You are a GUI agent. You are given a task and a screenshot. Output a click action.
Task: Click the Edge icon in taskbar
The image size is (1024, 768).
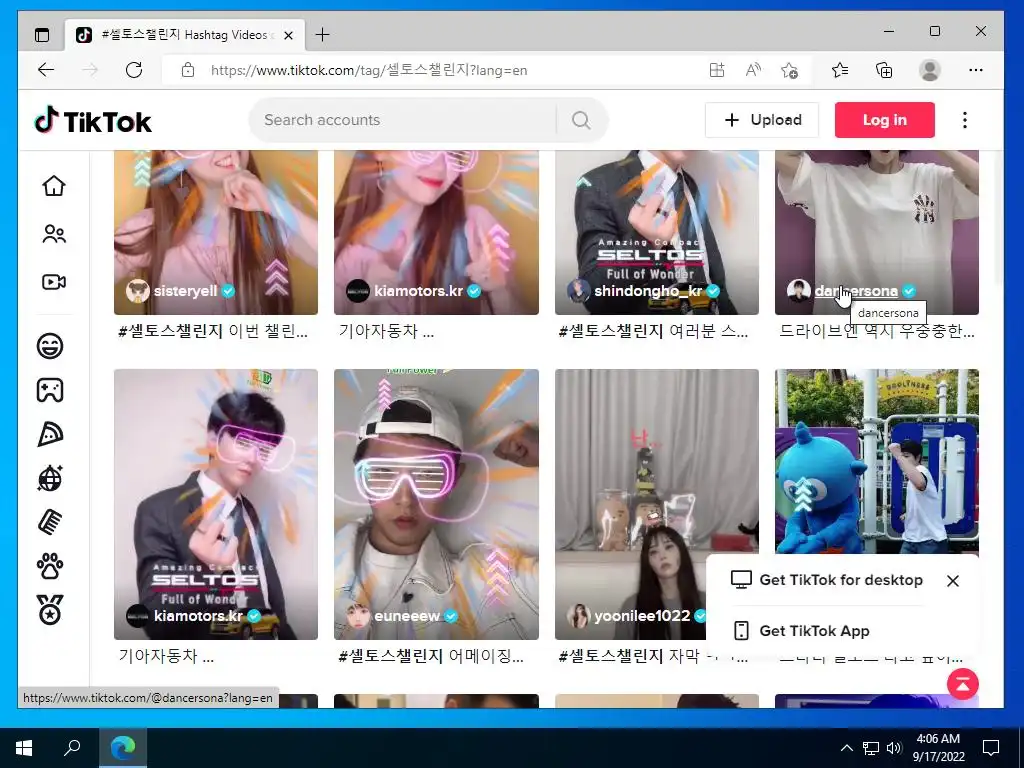tap(123, 748)
